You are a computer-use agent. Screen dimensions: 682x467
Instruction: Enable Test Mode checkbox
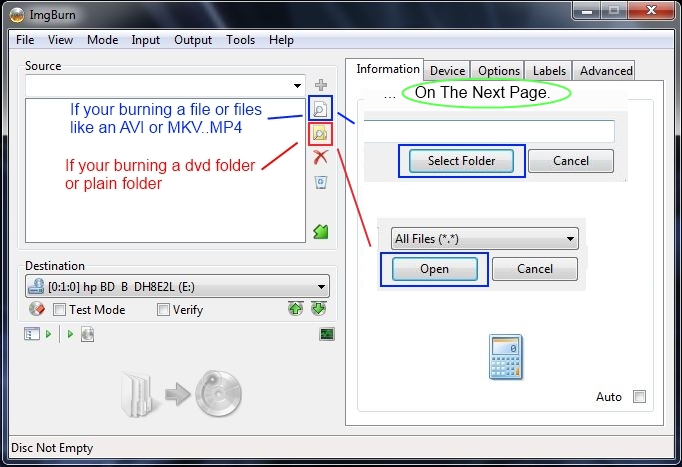tap(59, 310)
